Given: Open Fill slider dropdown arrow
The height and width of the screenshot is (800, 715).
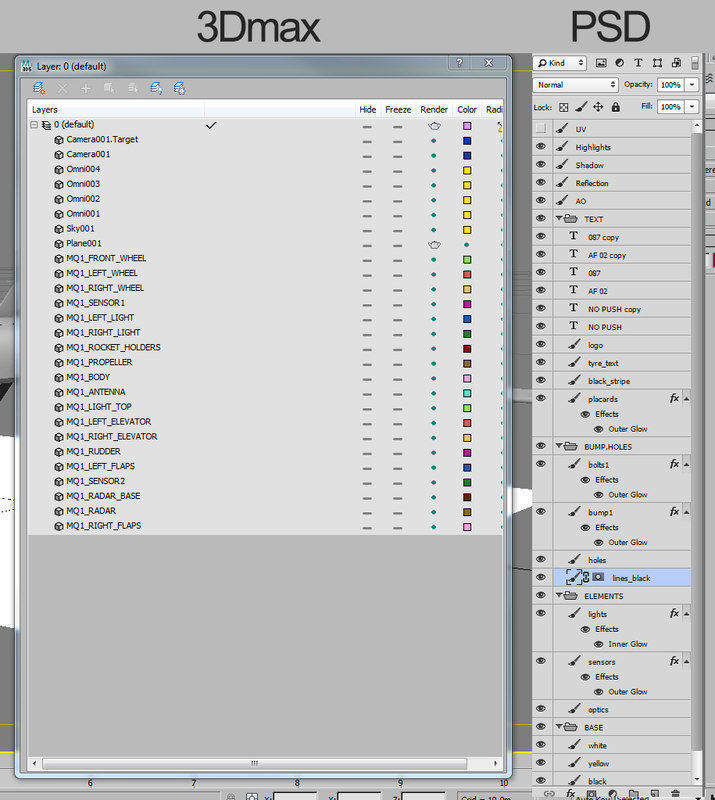Looking at the screenshot, I should click(692, 107).
